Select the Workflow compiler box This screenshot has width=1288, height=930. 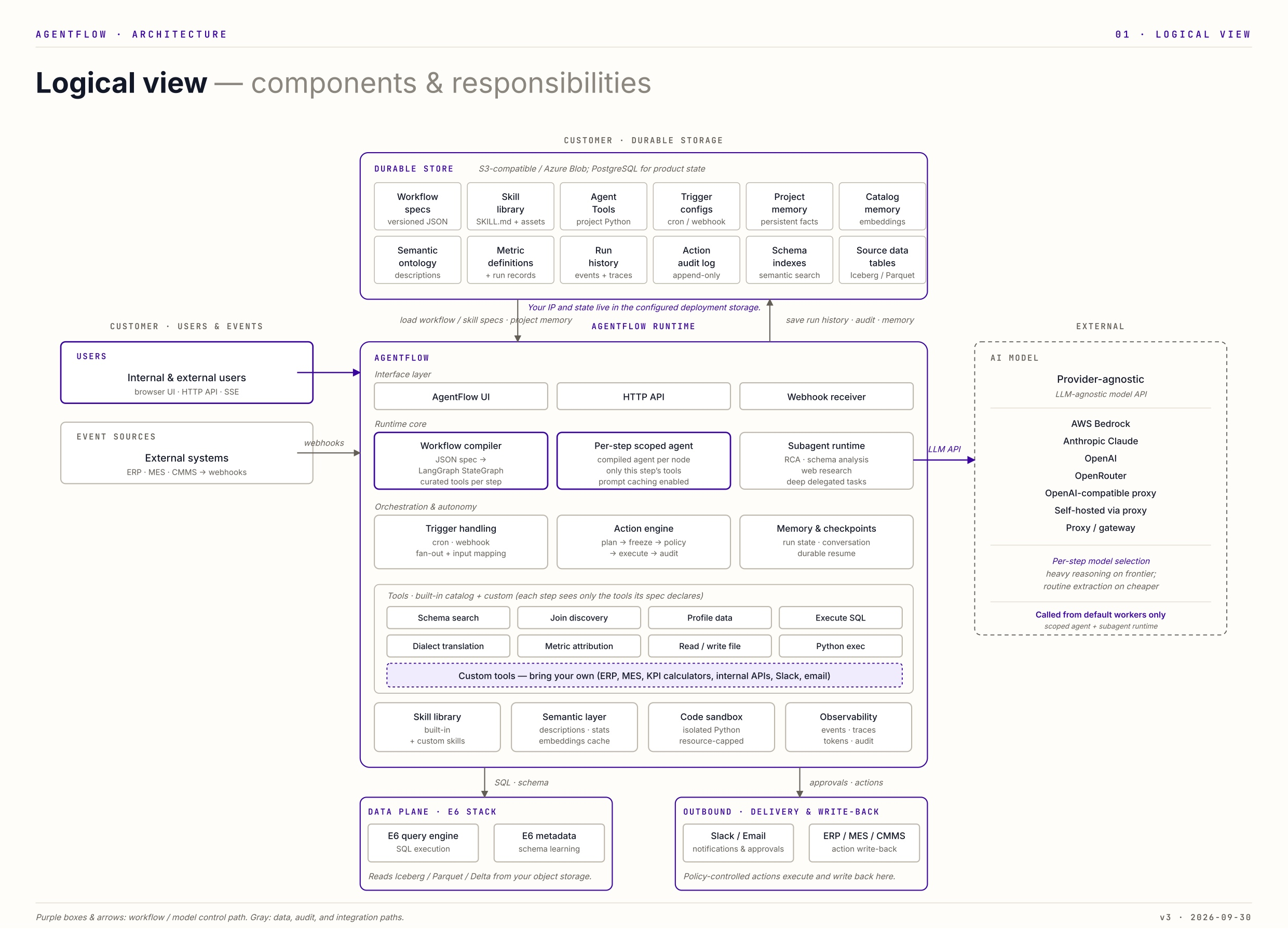460,461
